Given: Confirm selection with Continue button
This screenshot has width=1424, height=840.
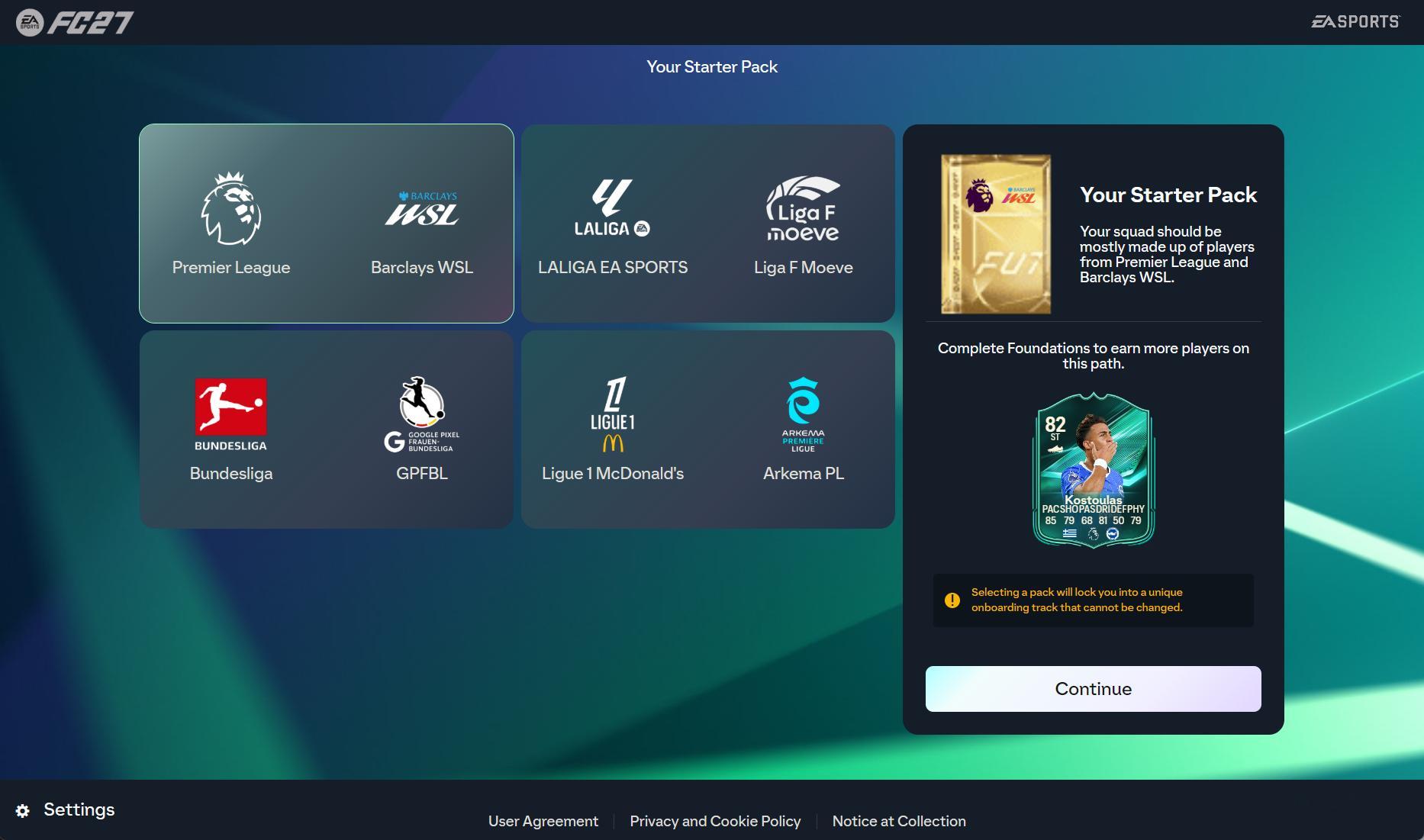Looking at the screenshot, I should point(1093,689).
